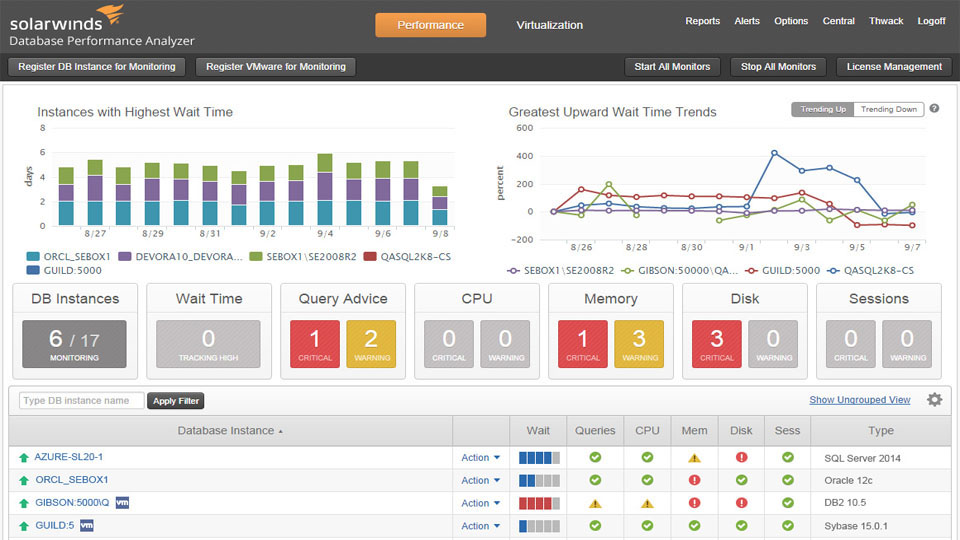Click the VM badge next to GIBSON:5000\Q
Image resolution: width=960 pixels, height=540 pixels.
point(122,503)
